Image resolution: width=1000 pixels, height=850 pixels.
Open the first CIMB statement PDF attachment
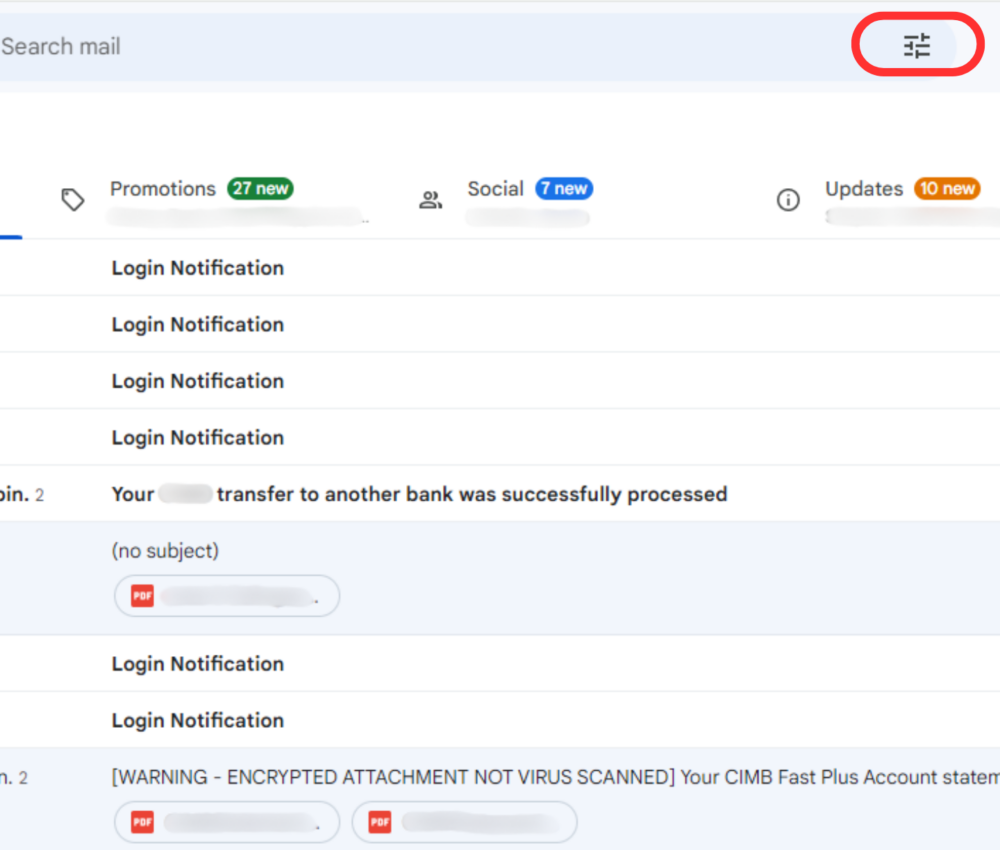tap(226, 821)
